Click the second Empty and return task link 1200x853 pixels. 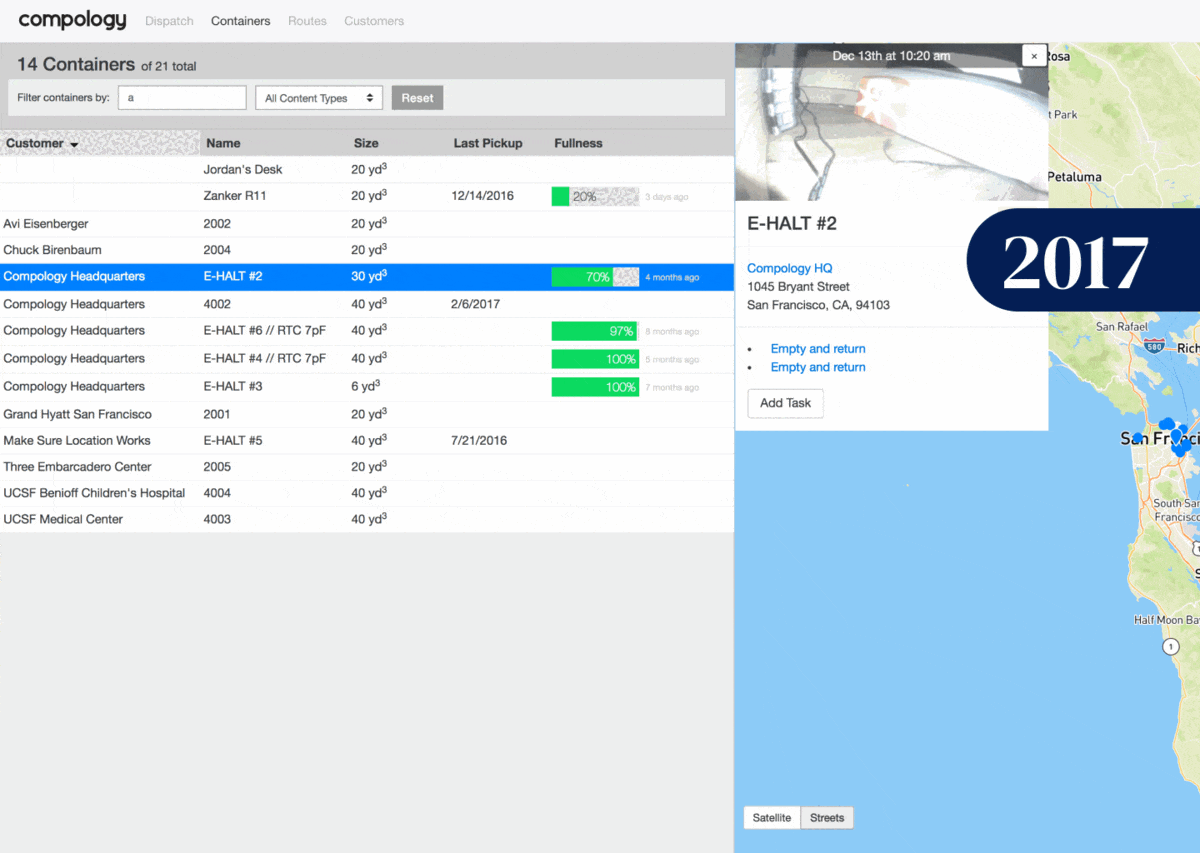tap(818, 367)
